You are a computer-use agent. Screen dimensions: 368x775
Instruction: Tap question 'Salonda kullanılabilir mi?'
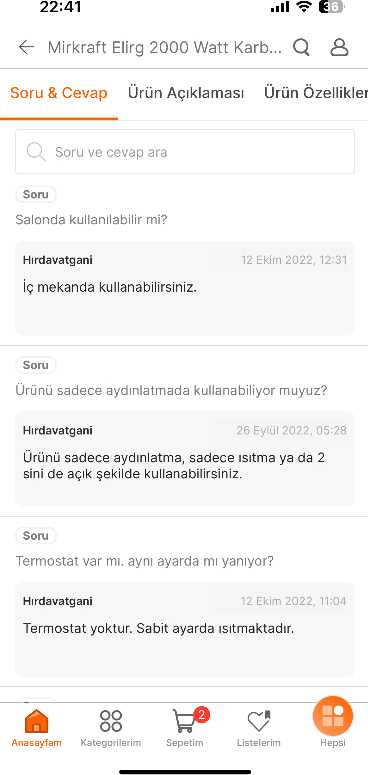[x=91, y=219]
